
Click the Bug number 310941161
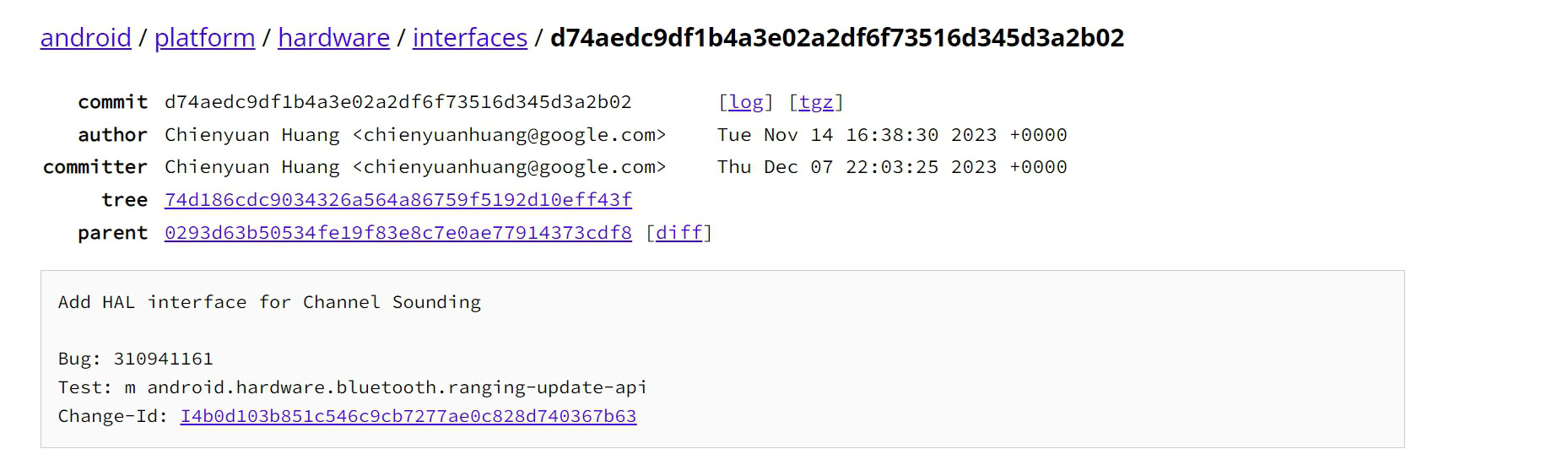[163, 359]
